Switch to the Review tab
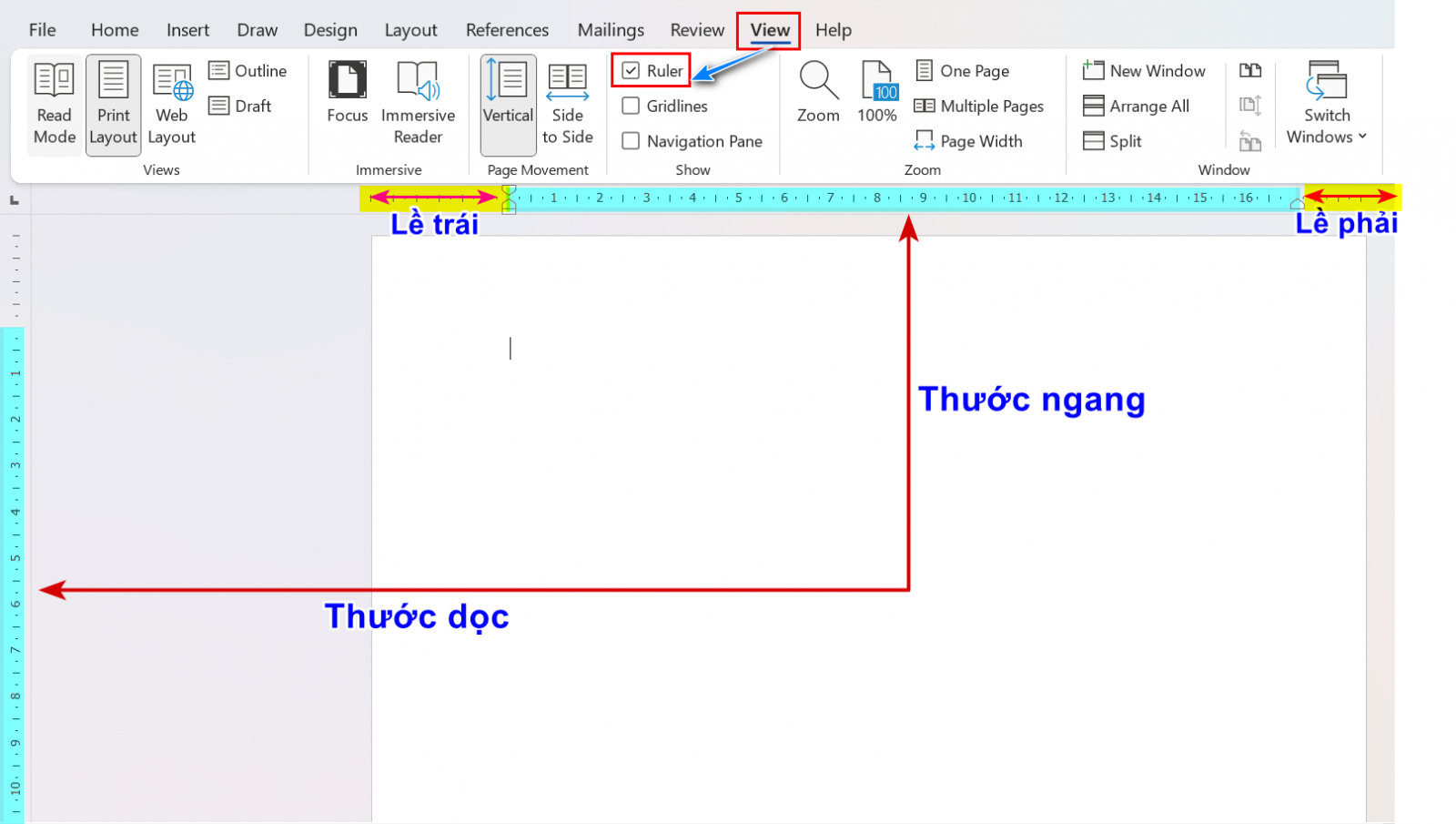1456x824 pixels. (696, 29)
